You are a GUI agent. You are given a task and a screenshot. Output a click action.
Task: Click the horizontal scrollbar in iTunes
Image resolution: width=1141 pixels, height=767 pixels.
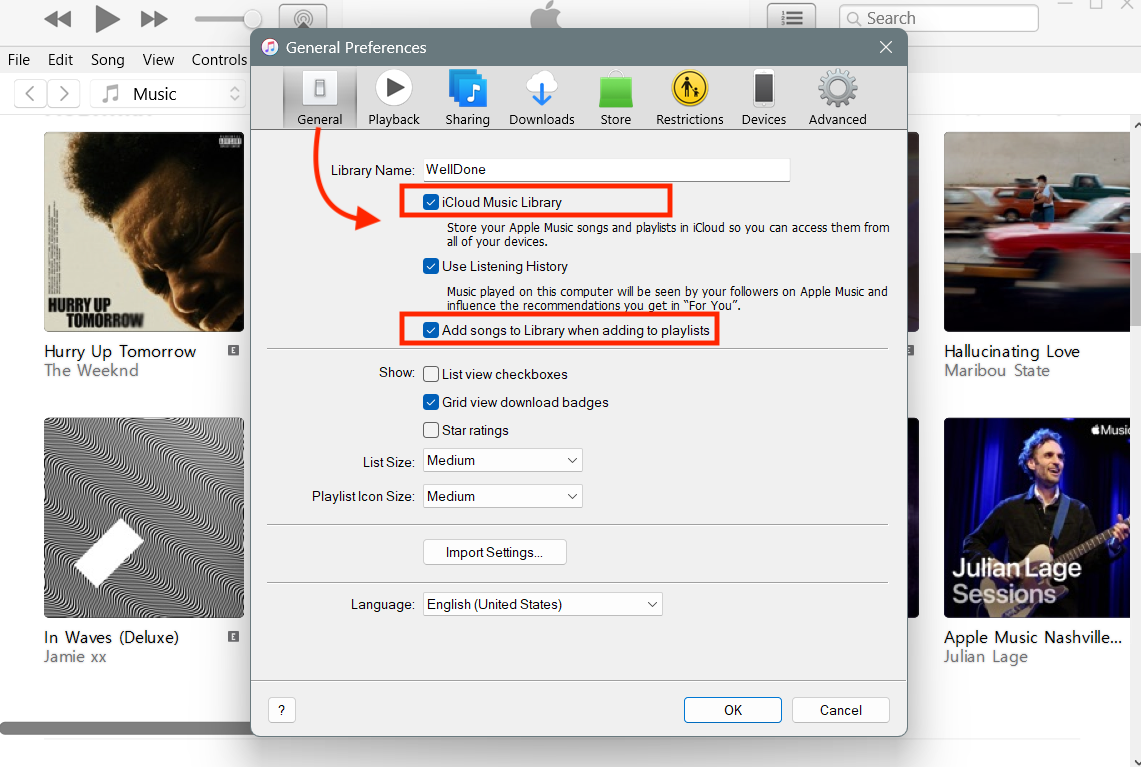click(x=125, y=728)
